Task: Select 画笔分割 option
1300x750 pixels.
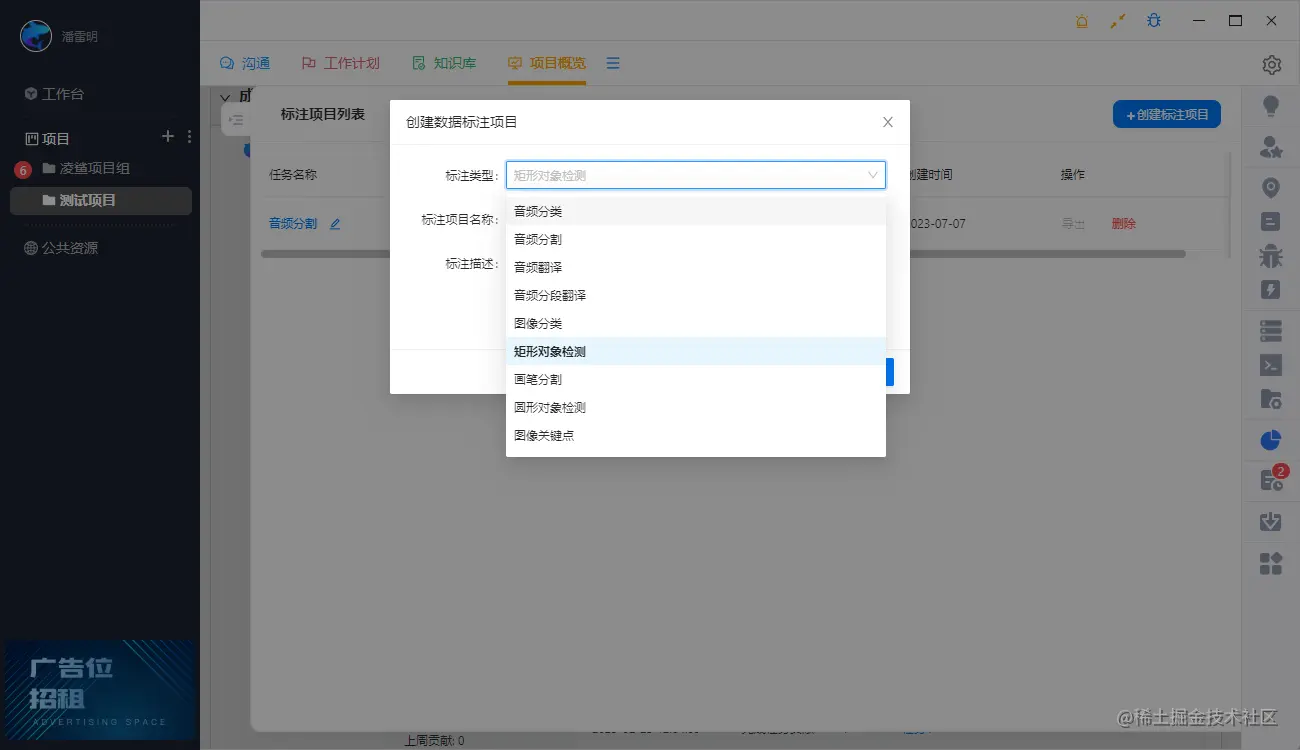Action: (696, 379)
